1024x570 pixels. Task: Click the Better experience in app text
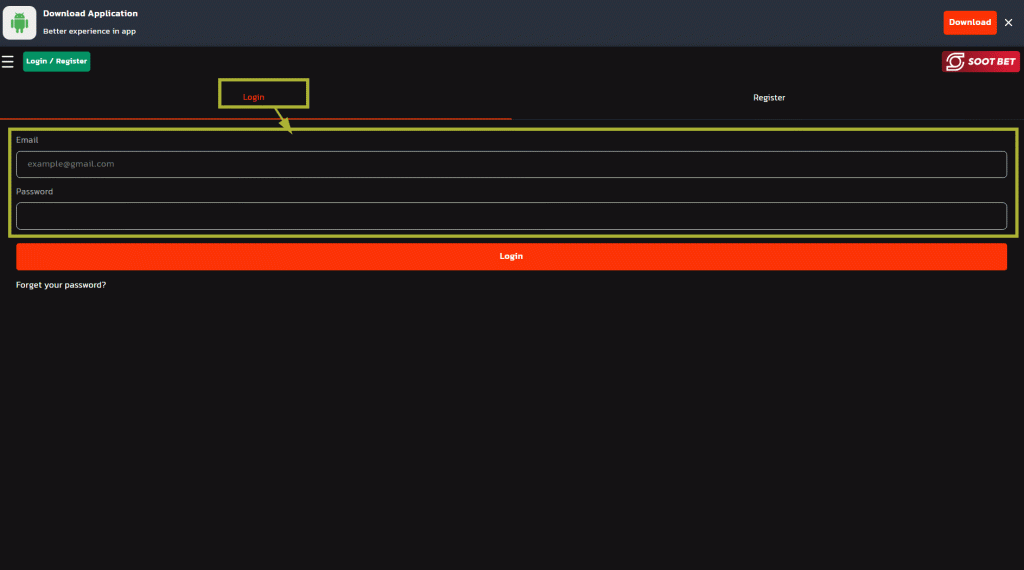click(89, 31)
